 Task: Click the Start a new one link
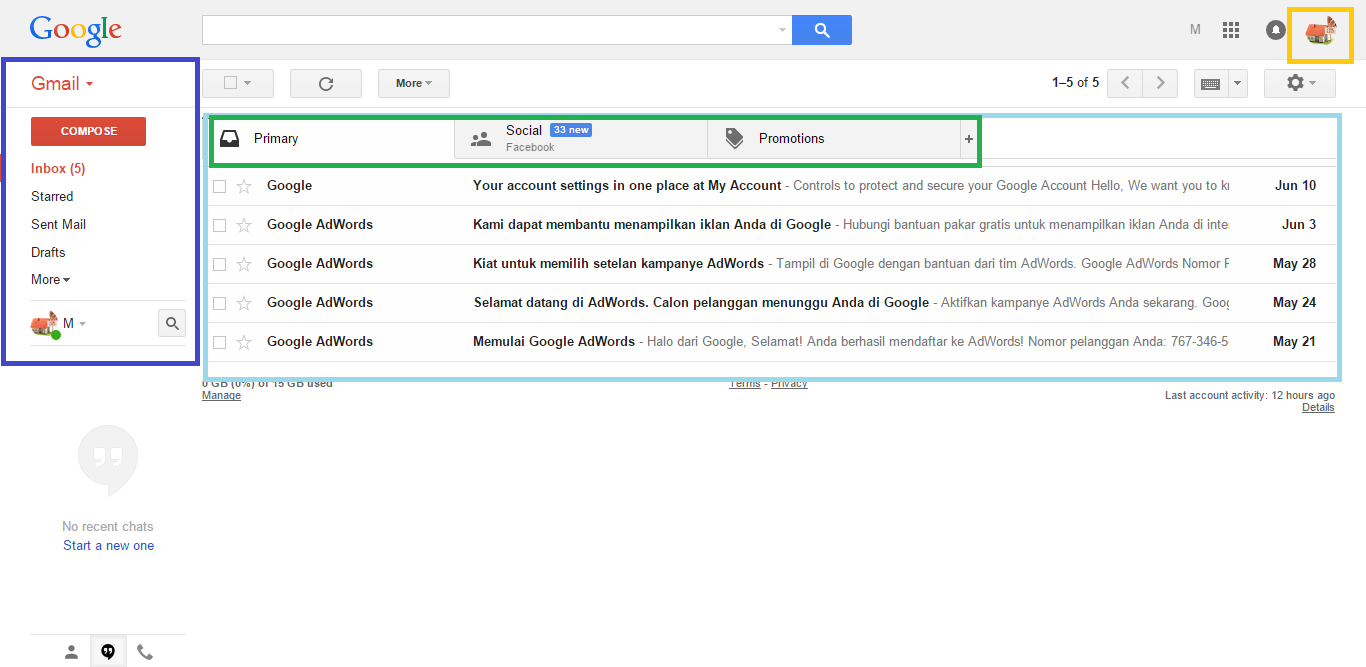[x=108, y=546]
